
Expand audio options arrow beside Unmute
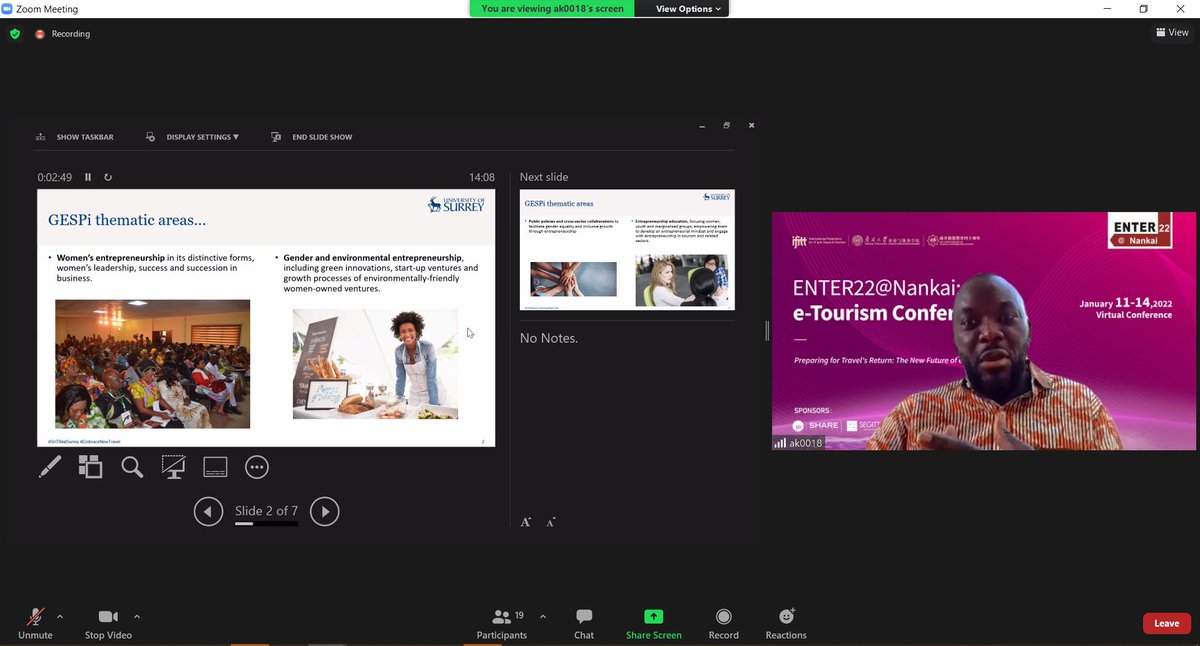[x=59, y=616]
